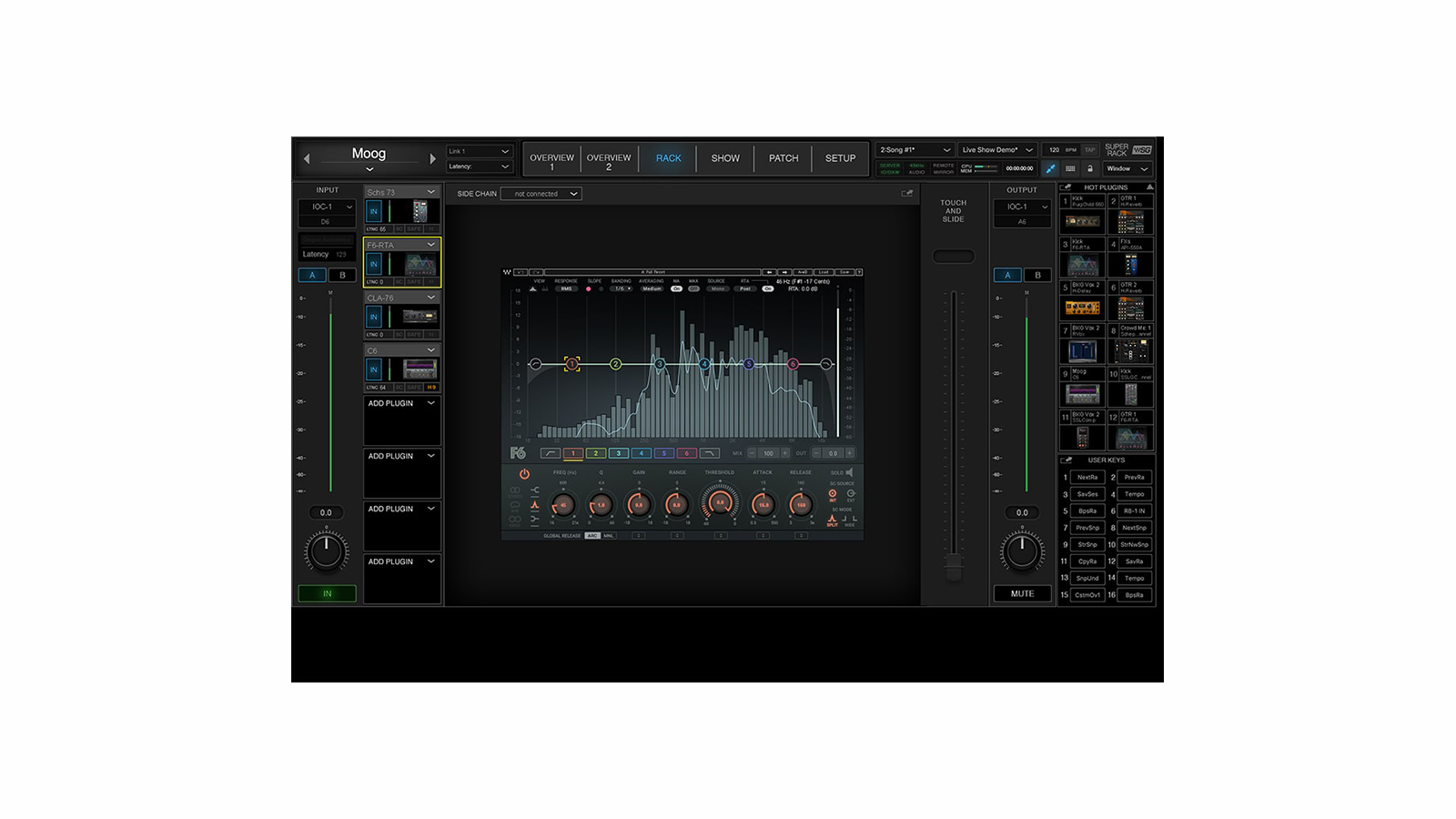Click the F6 band power icon
This screenshot has height=819, width=1456.
point(524,474)
